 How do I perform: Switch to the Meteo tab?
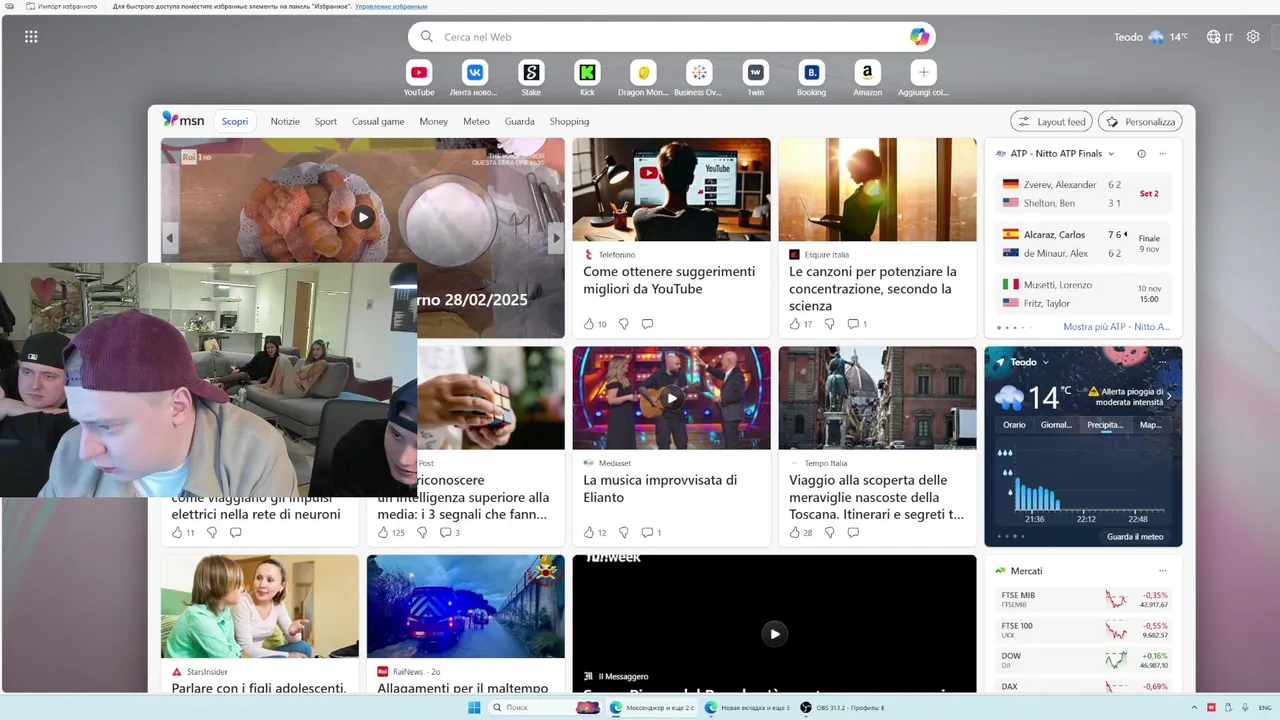pos(476,121)
